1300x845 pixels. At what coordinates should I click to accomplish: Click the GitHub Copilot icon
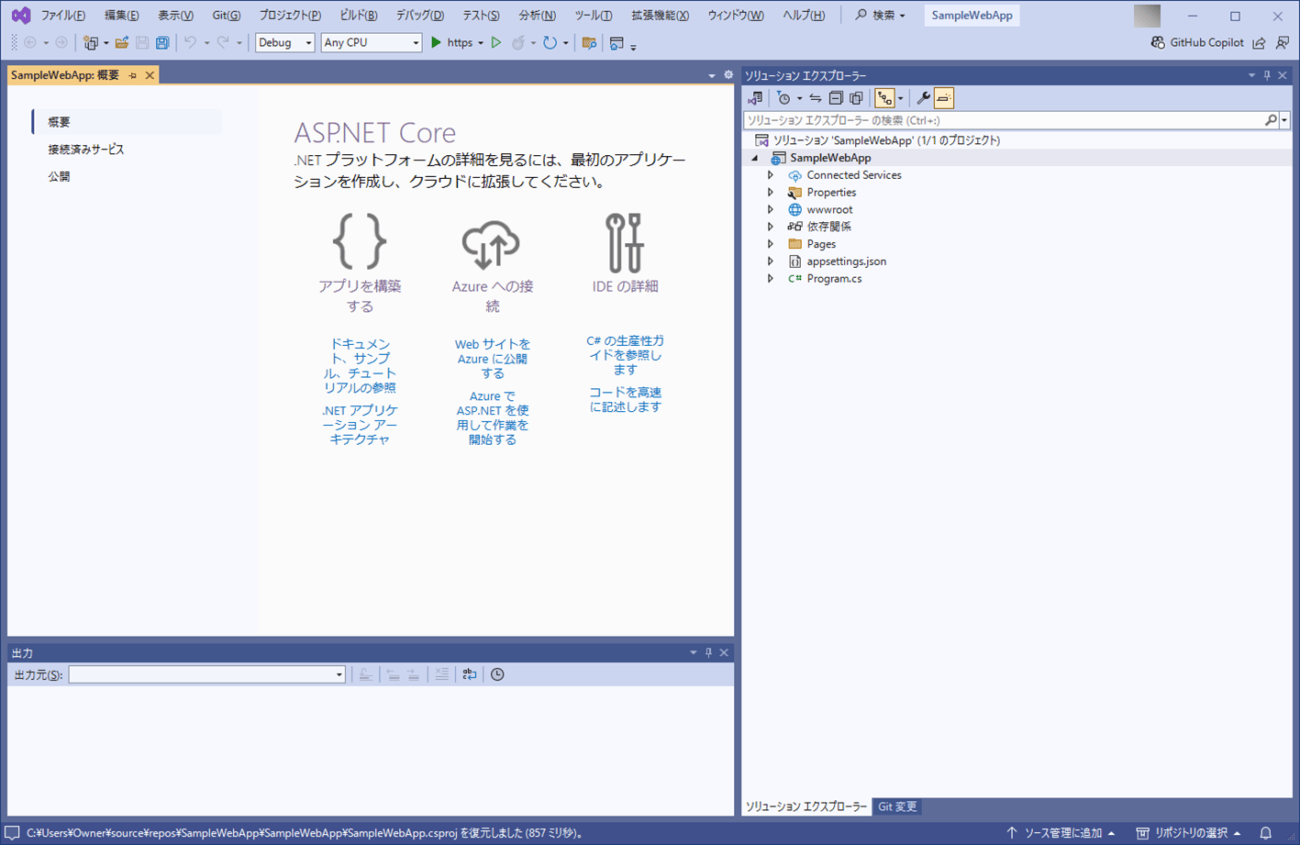point(1157,43)
